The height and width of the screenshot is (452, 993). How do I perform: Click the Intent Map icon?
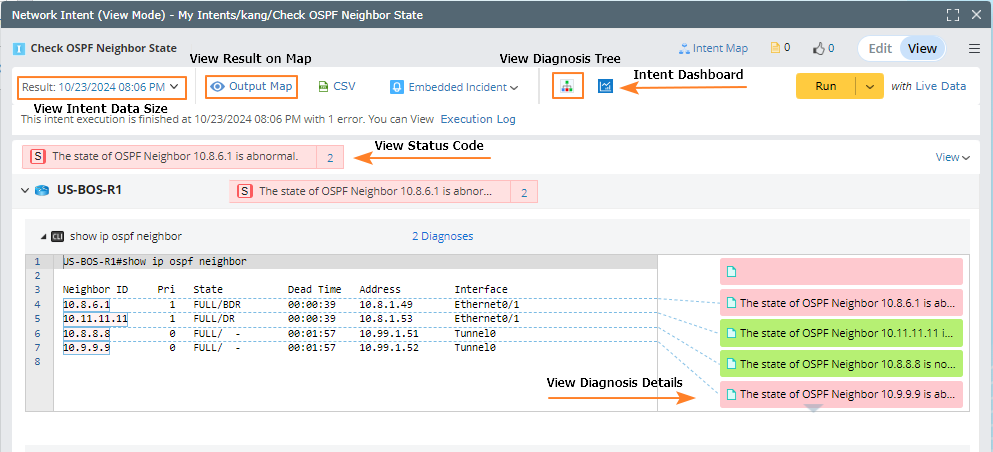click(x=685, y=48)
